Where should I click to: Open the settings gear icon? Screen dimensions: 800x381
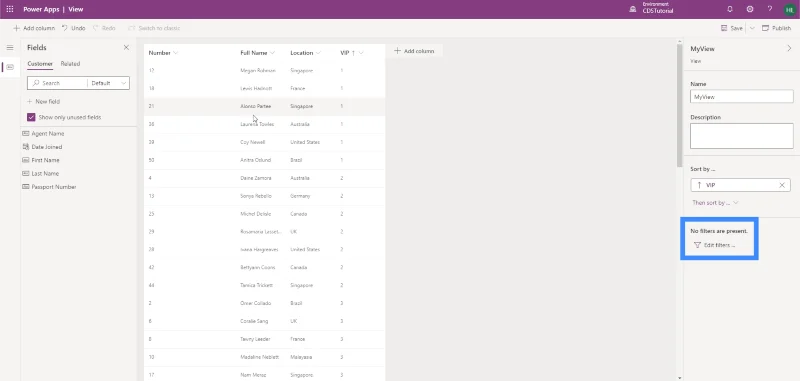(750, 9)
